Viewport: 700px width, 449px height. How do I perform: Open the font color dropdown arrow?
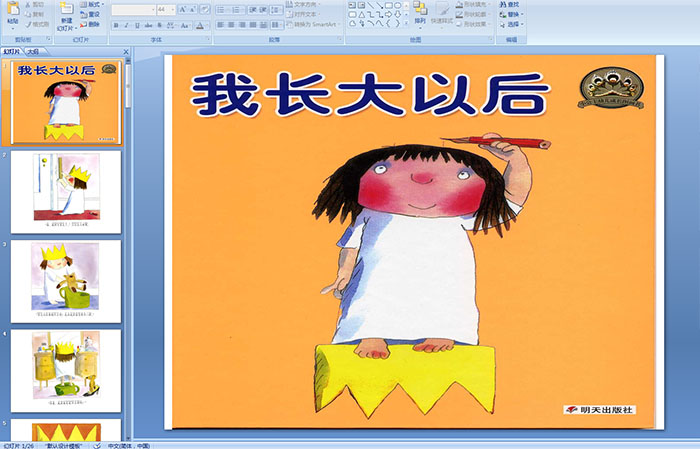(x=207, y=25)
